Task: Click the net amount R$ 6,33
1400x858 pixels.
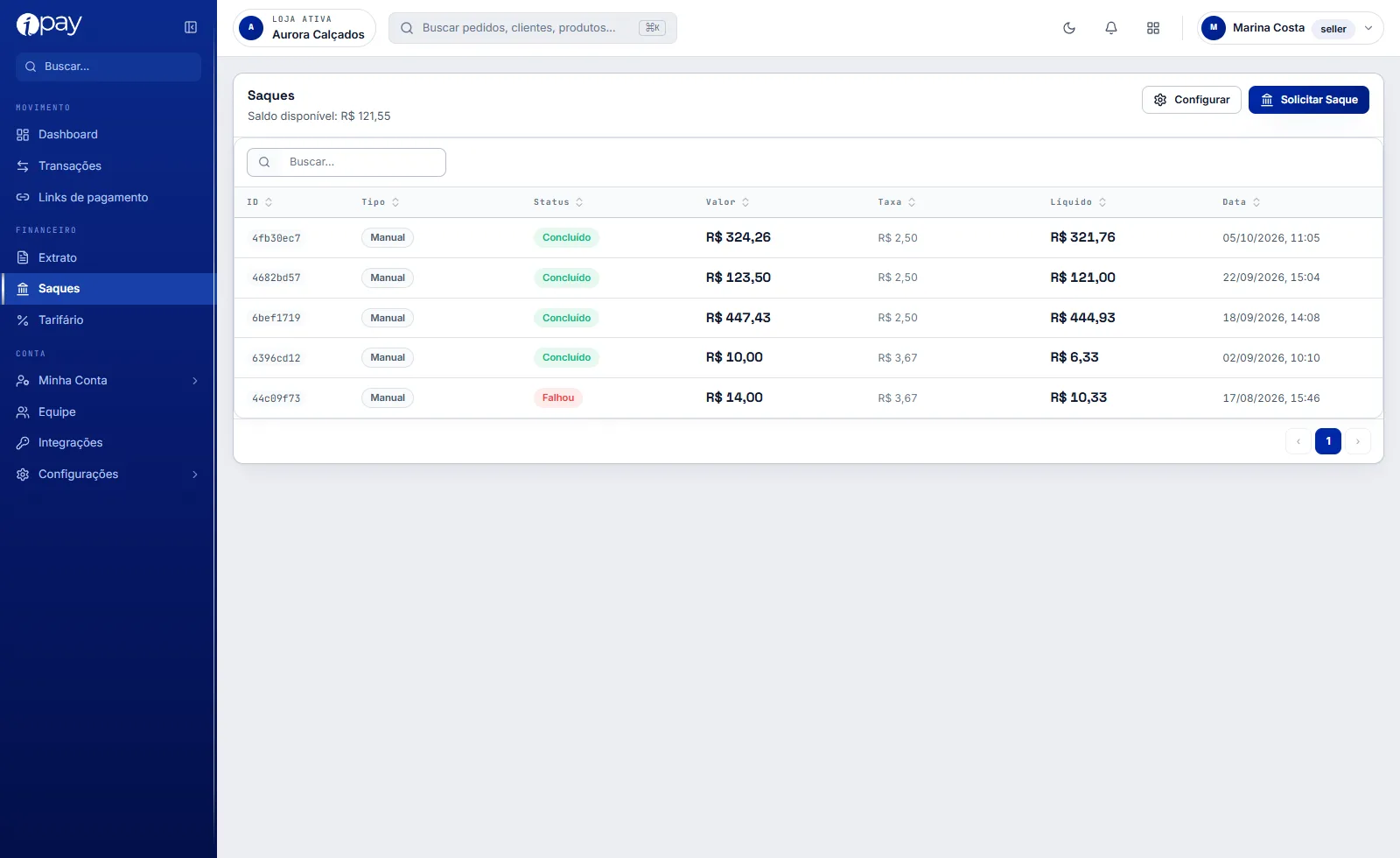Action: point(1074,357)
